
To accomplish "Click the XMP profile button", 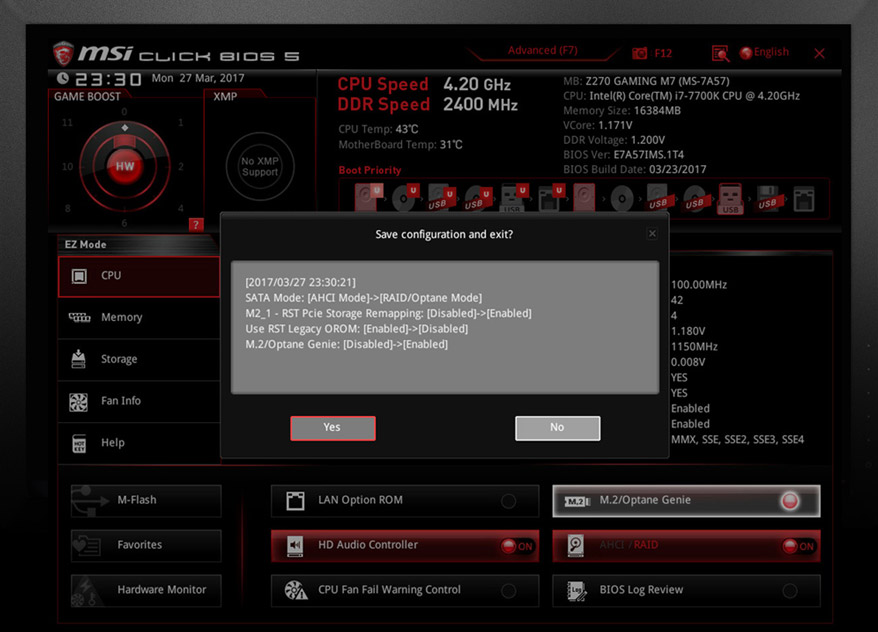I will [259, 167].
